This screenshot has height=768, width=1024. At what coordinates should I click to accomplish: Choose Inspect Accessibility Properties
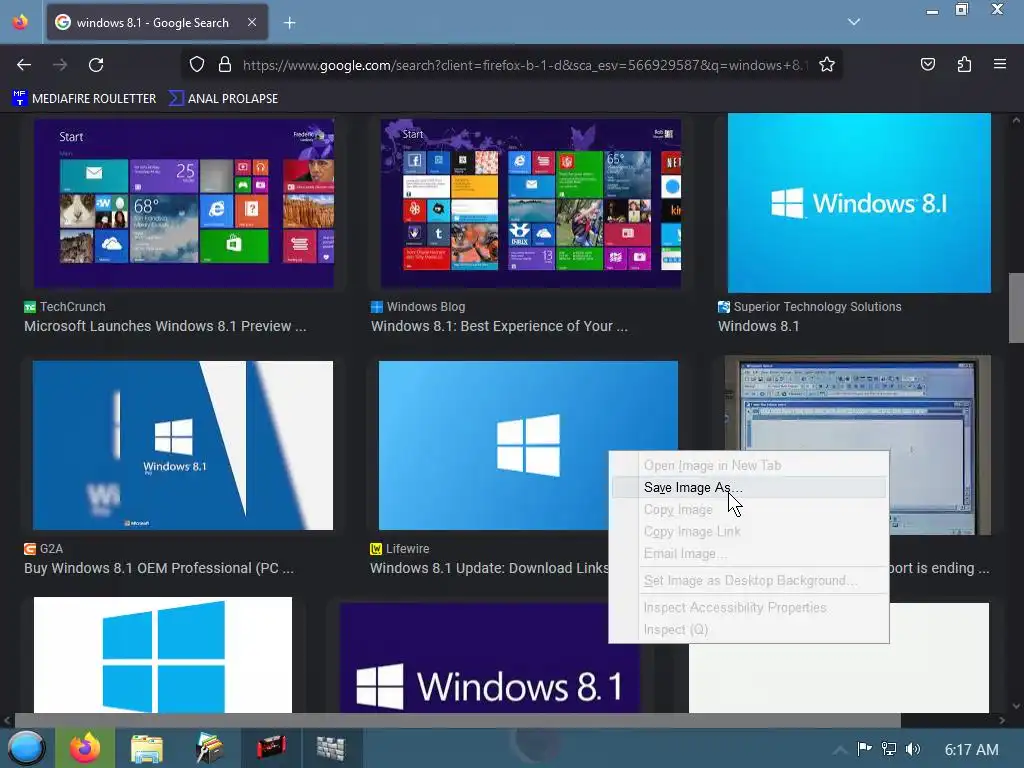(x=748, y=608)
